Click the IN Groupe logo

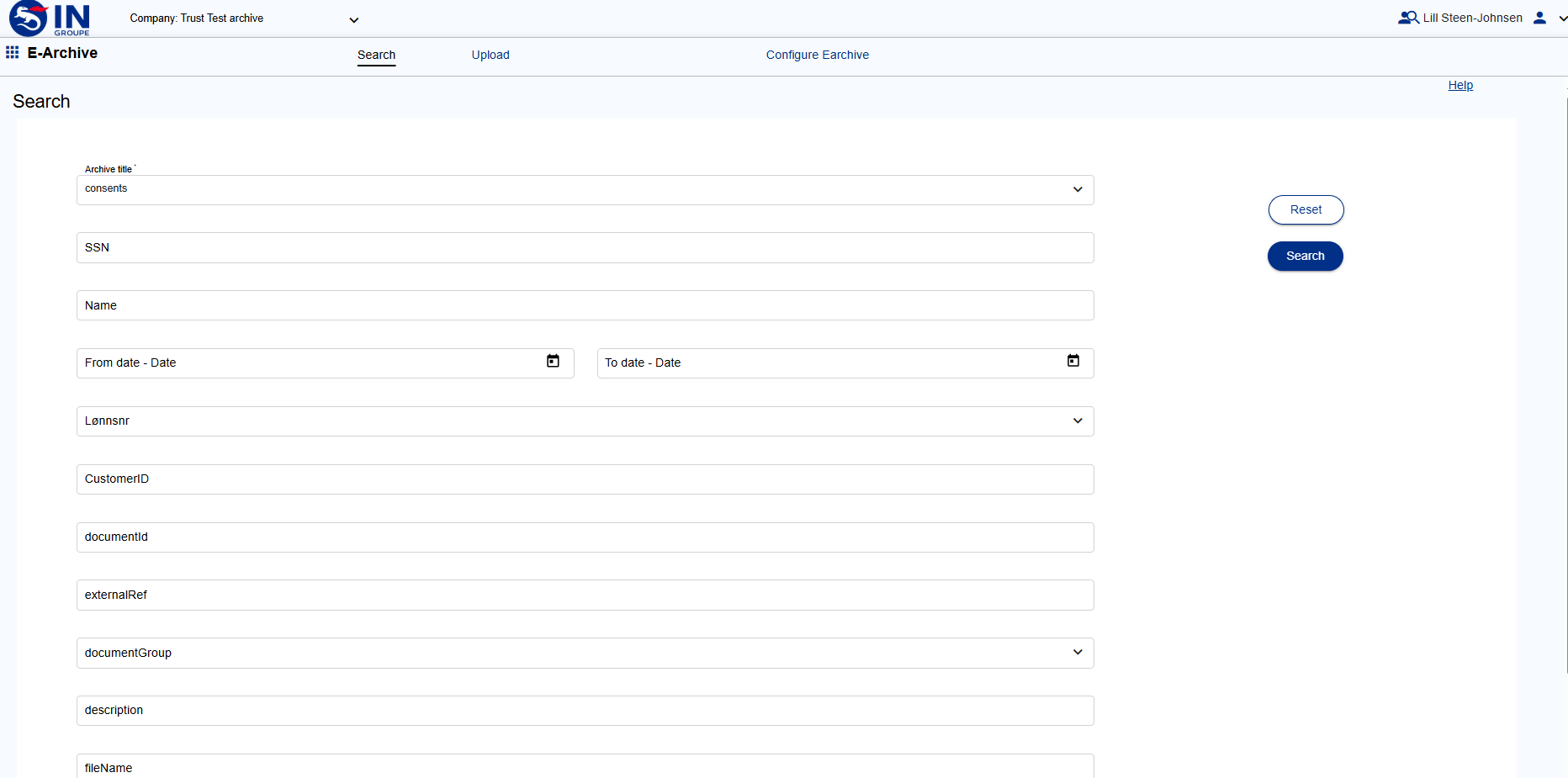pyautogui.click(x=46, y=19)
